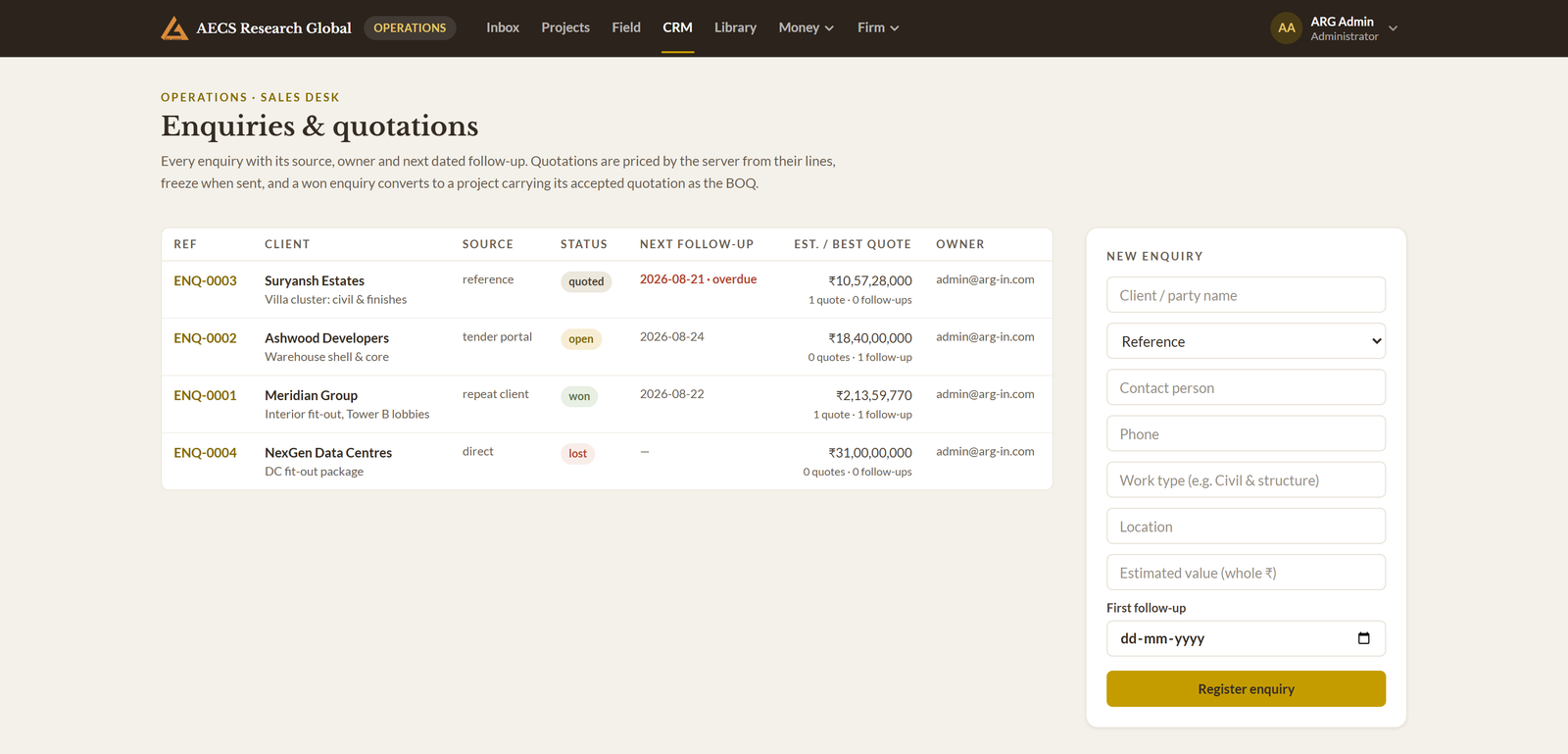Image resolution: width=1568 pixels, height=754 pixels.
Task: Click the 2026-08-24 follow-up date
Action: pyautogui.click(x=672, y=336)
